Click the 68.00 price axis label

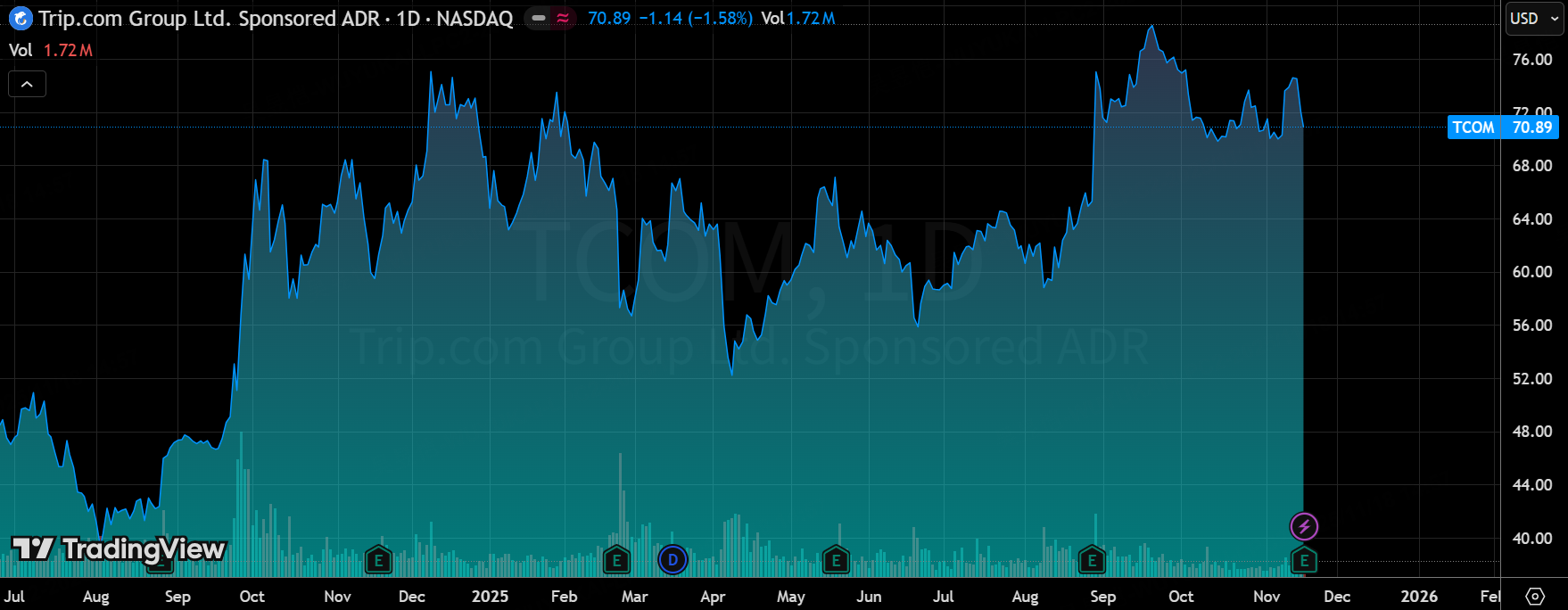pyautogui.click(x=1532, y=166)
